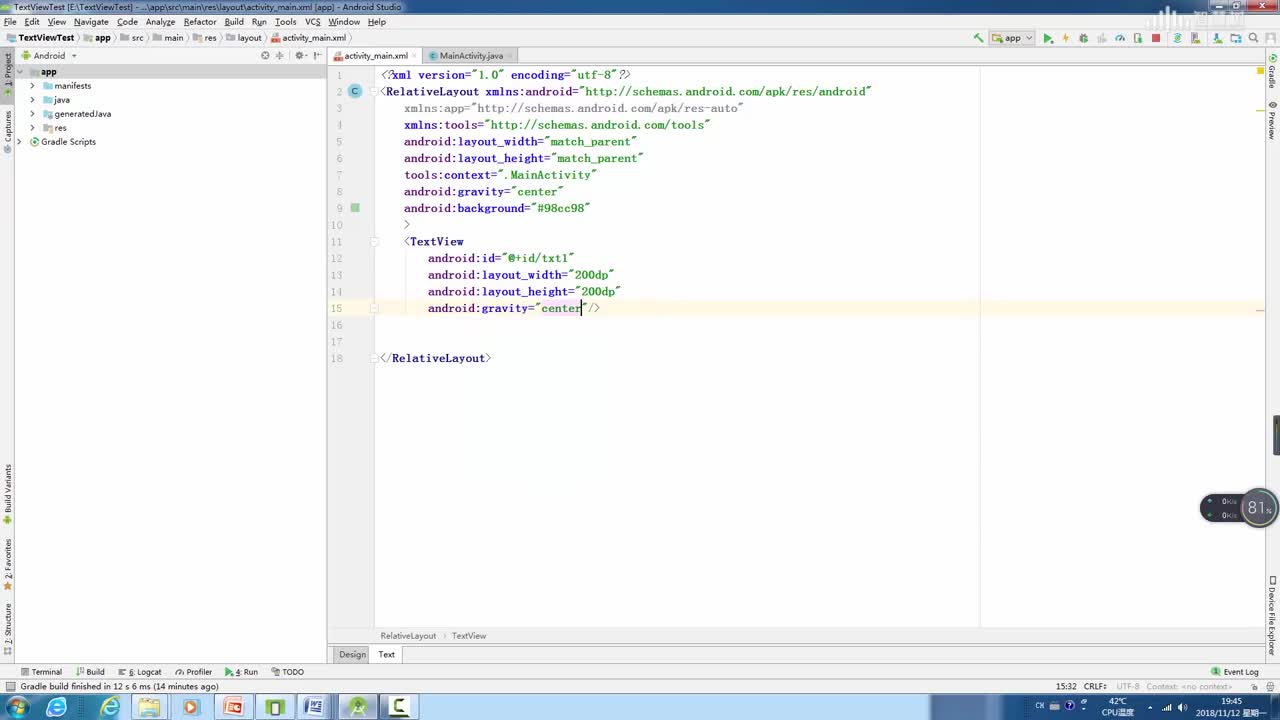This screenshot has height=720, width=1280.
Task: Open the Build menu
Action: tap(234, 21)
